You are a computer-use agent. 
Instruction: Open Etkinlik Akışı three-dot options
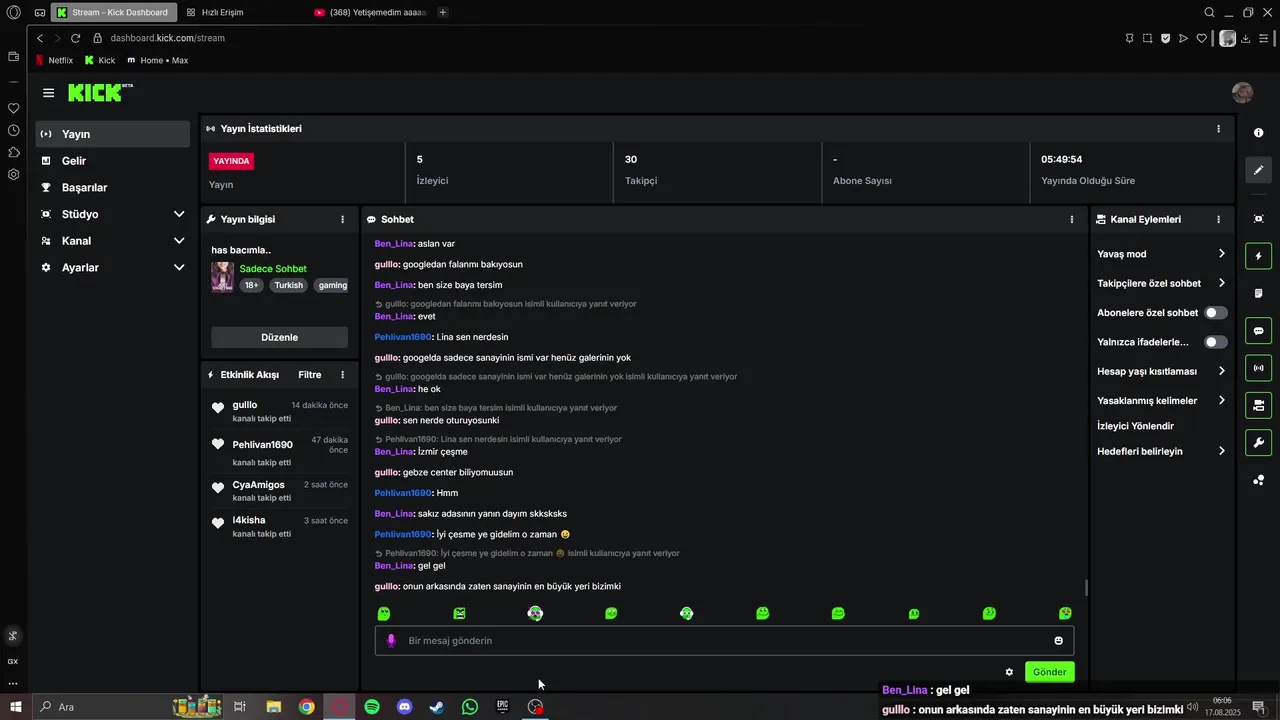pos(342,375)
